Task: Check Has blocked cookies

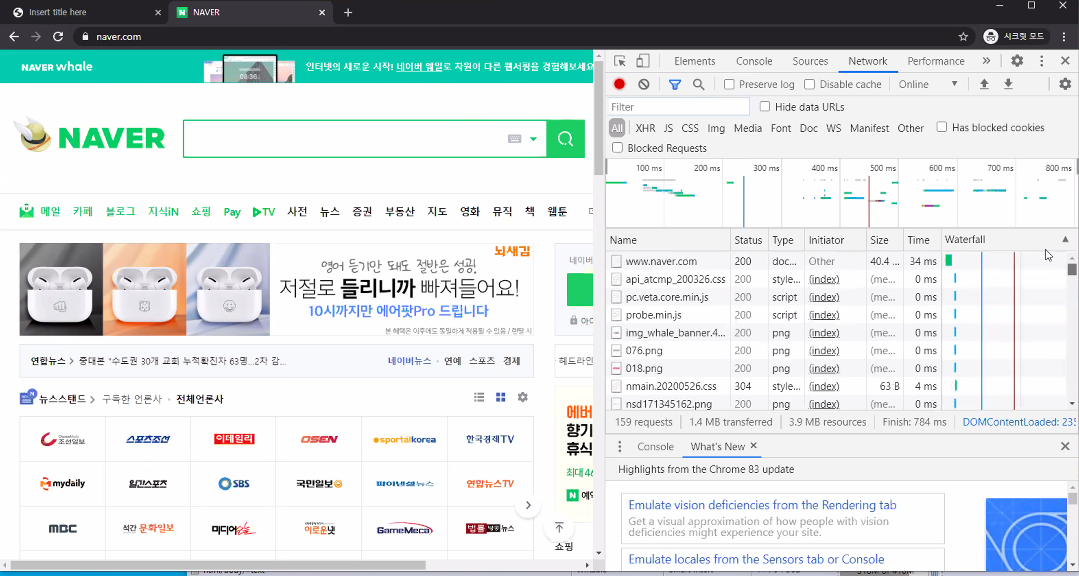Action: click(942, 127)
